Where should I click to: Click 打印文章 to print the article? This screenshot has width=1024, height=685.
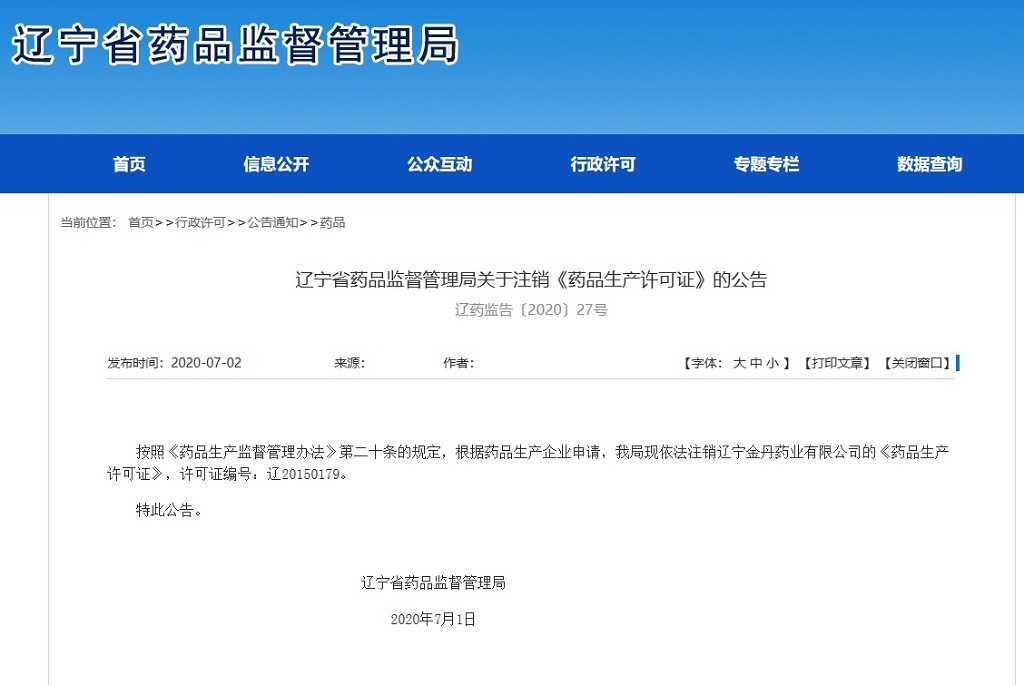(836, 363)
